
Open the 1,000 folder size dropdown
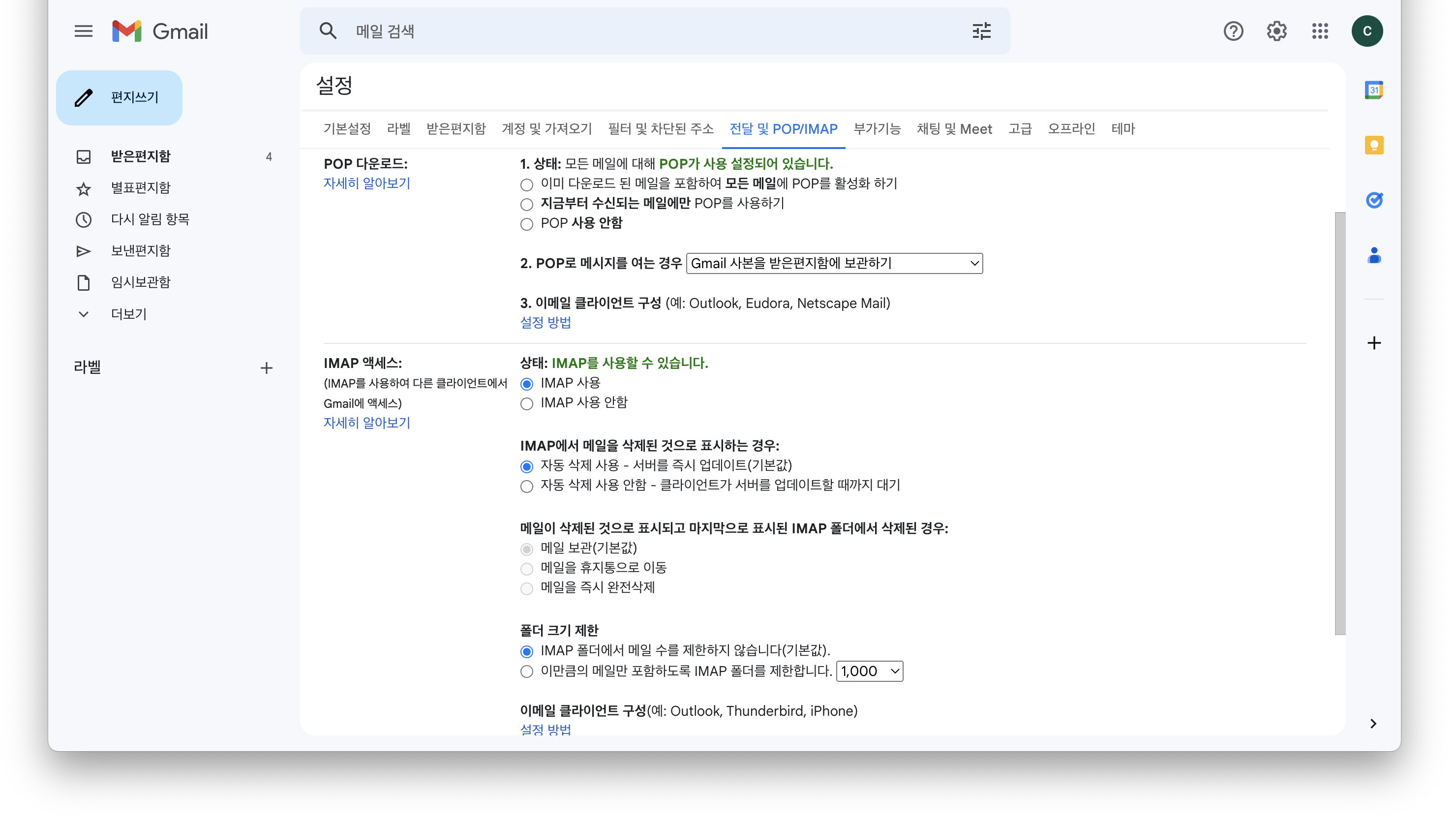coord(869,671)
